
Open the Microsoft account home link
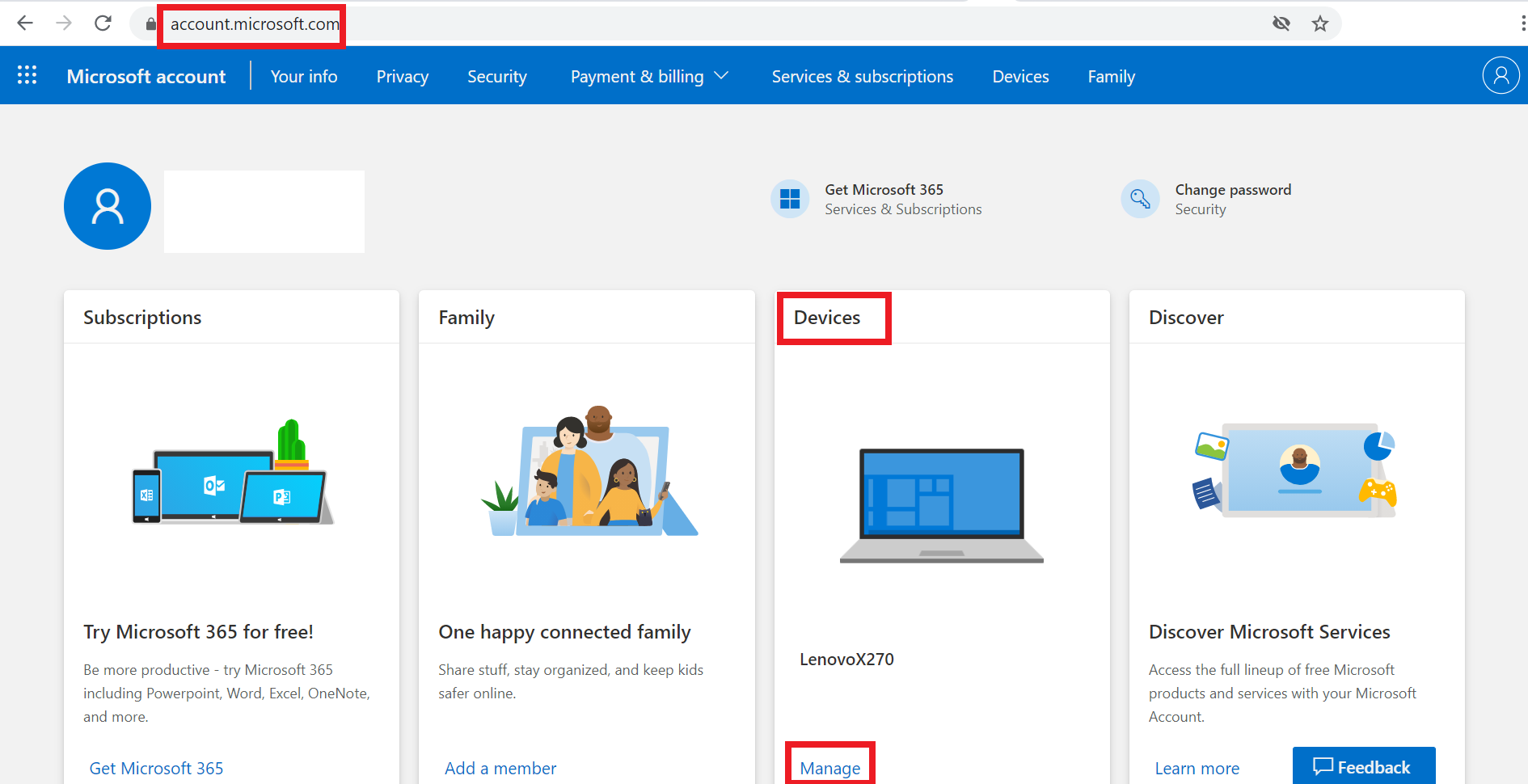click(x=146, y=77)
